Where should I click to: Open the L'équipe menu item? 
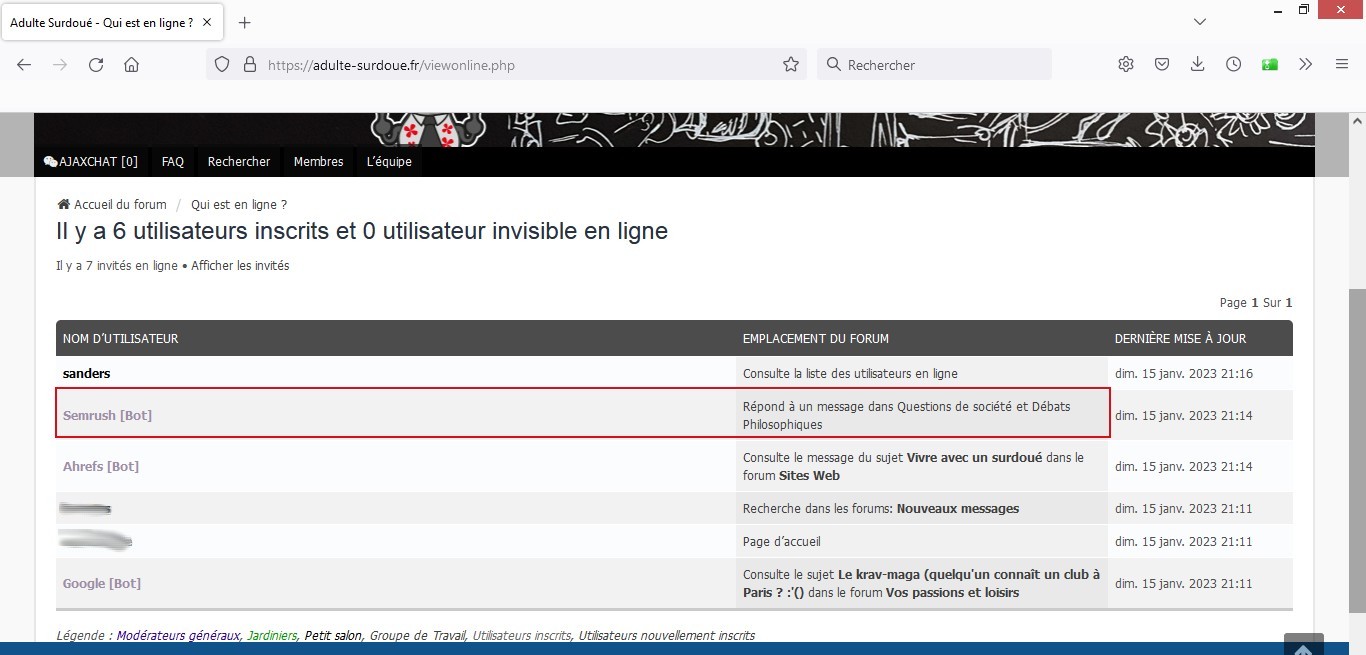pos(389,161)
